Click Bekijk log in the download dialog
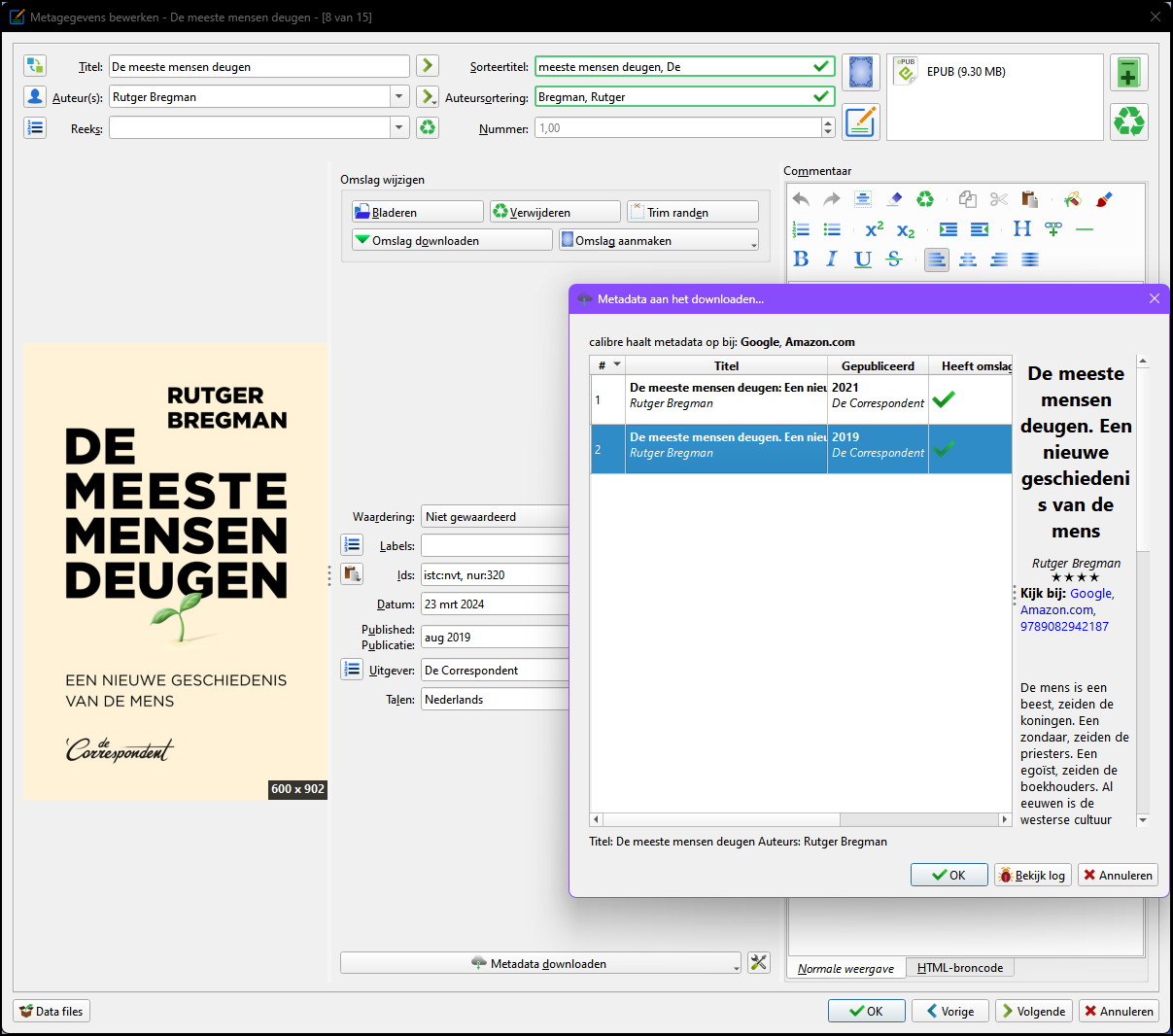The height and width of the screenshot is (1036, 1173). point(1032,875)
